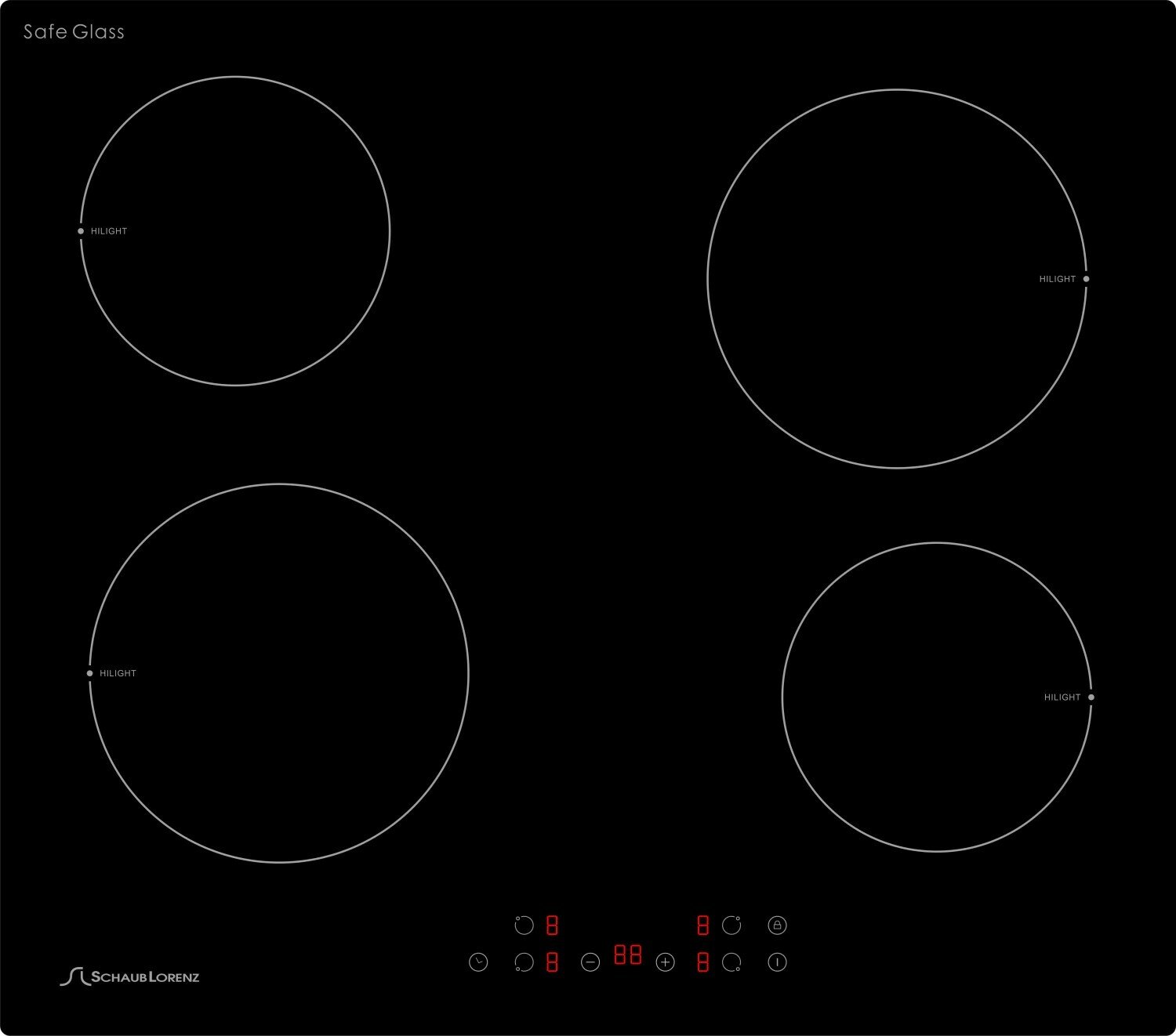Tap the minus button to decrease power
The height and width of the screenshot is (1036, 1176).
click(x=590, y=962)
